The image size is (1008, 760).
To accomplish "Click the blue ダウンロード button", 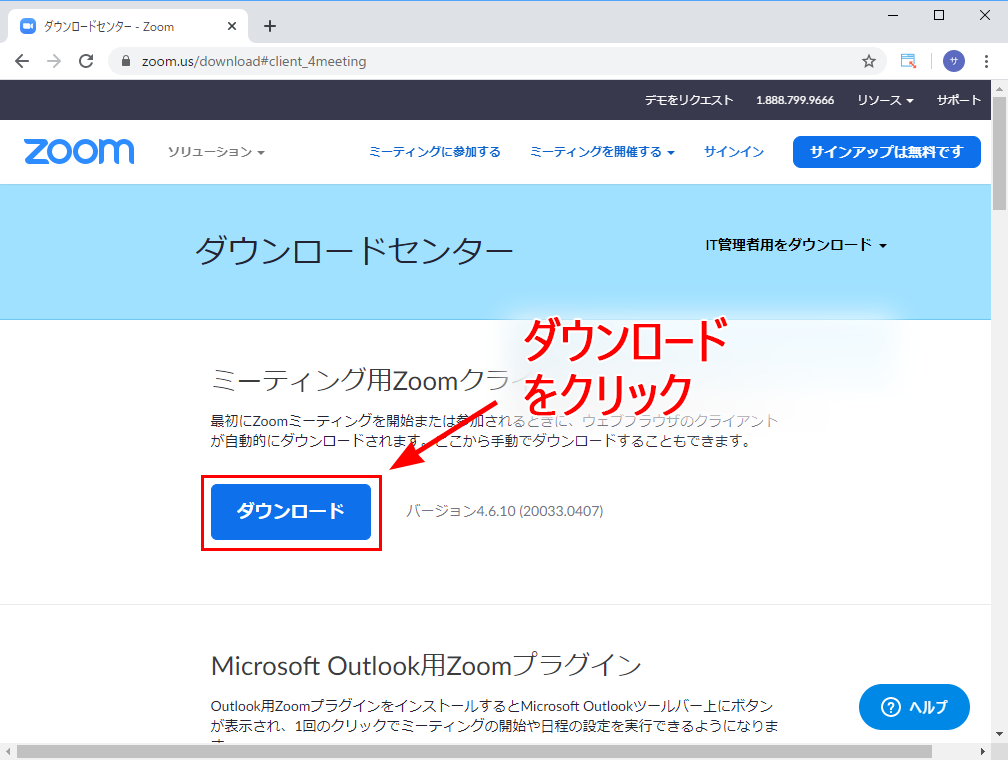I will point(291,511).
